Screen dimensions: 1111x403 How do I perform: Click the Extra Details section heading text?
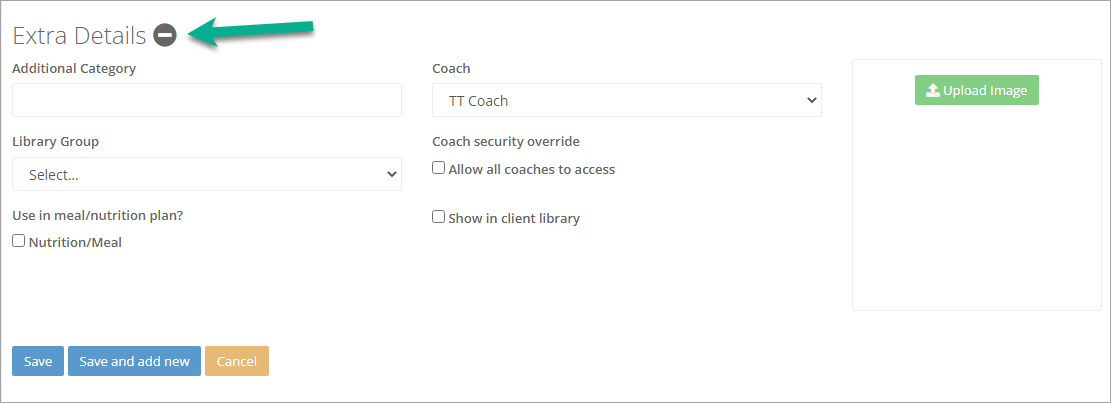coord(79,35)
